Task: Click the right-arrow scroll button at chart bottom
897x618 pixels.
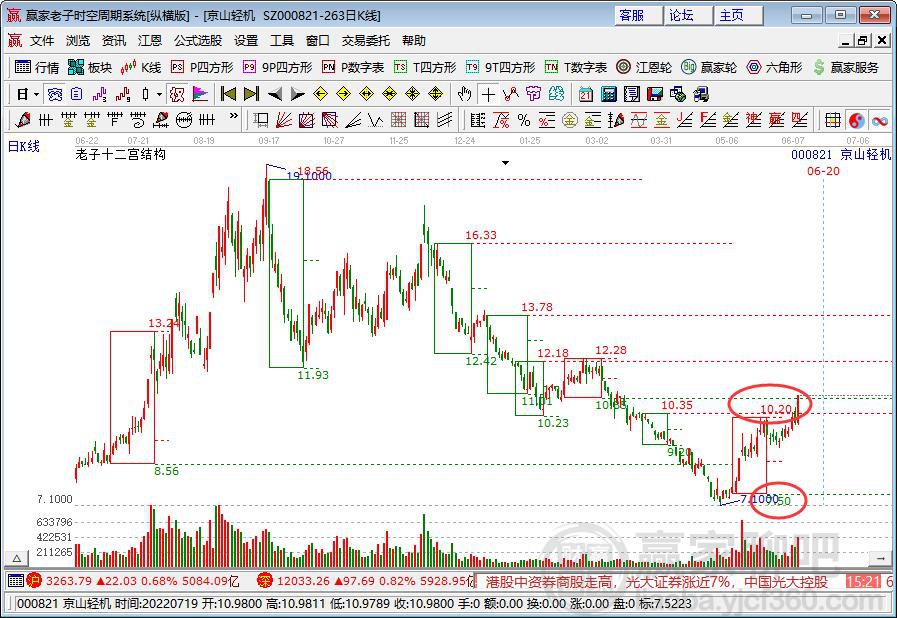Action: coord(880,558)
